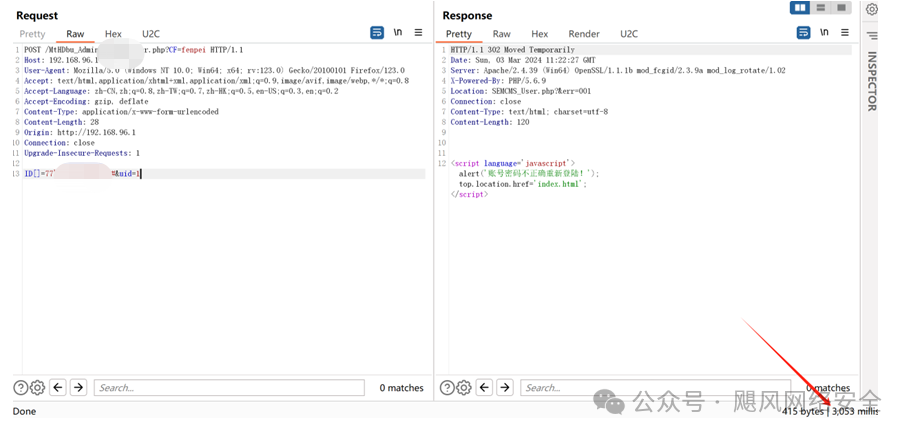
Task: Click 'Content-Length: 120' in response
Action: (x=490, y=122)
